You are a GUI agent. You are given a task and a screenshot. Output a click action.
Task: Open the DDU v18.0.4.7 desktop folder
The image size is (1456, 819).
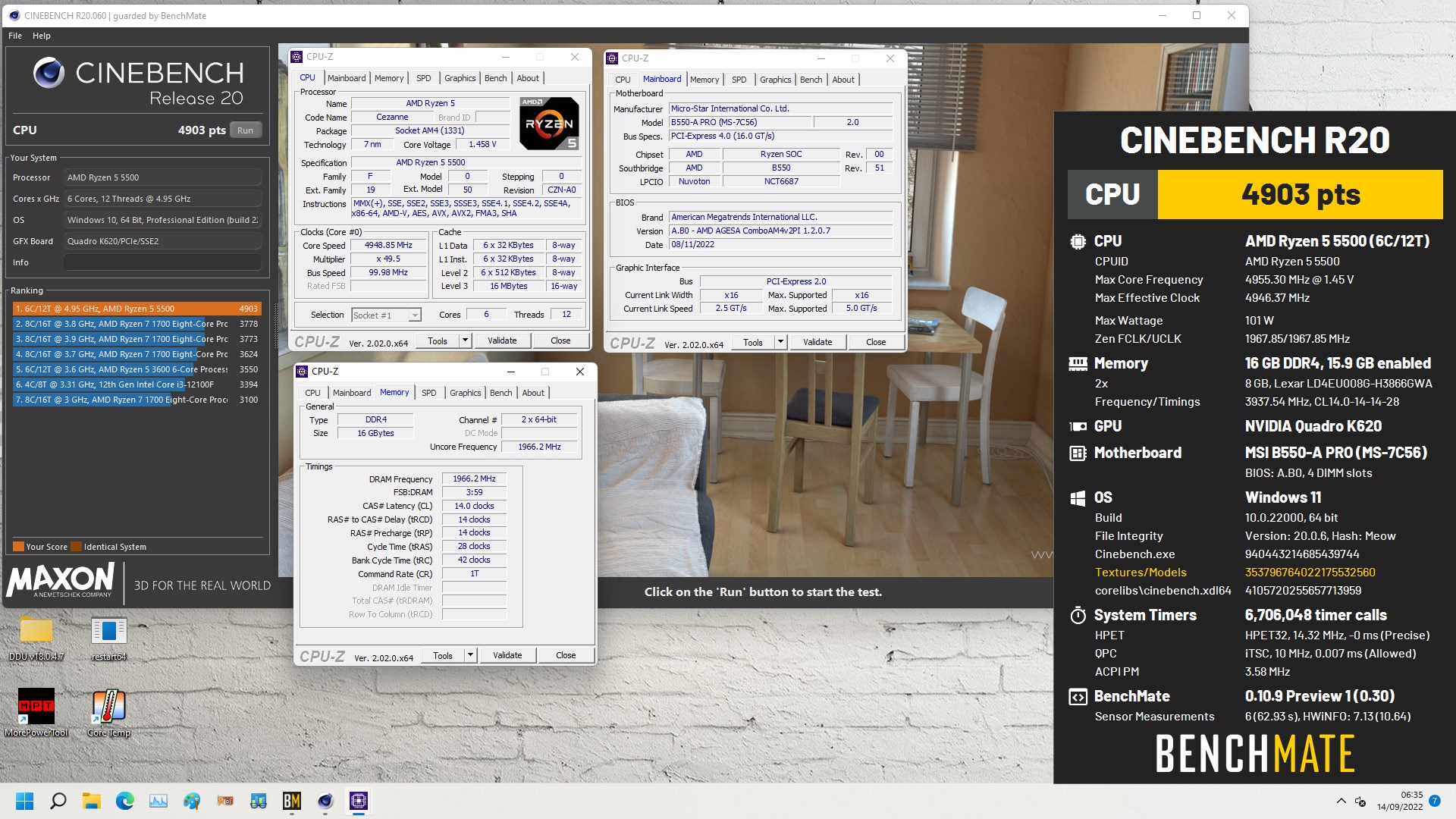point(36,638)
